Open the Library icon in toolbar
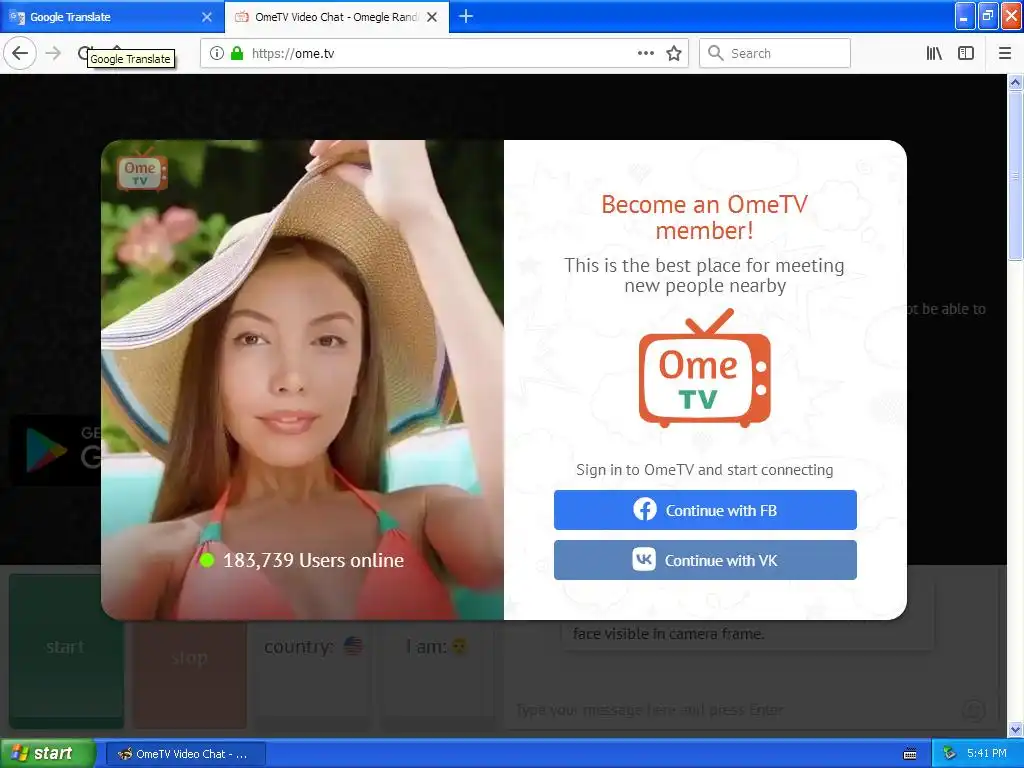 coord(934,54)
